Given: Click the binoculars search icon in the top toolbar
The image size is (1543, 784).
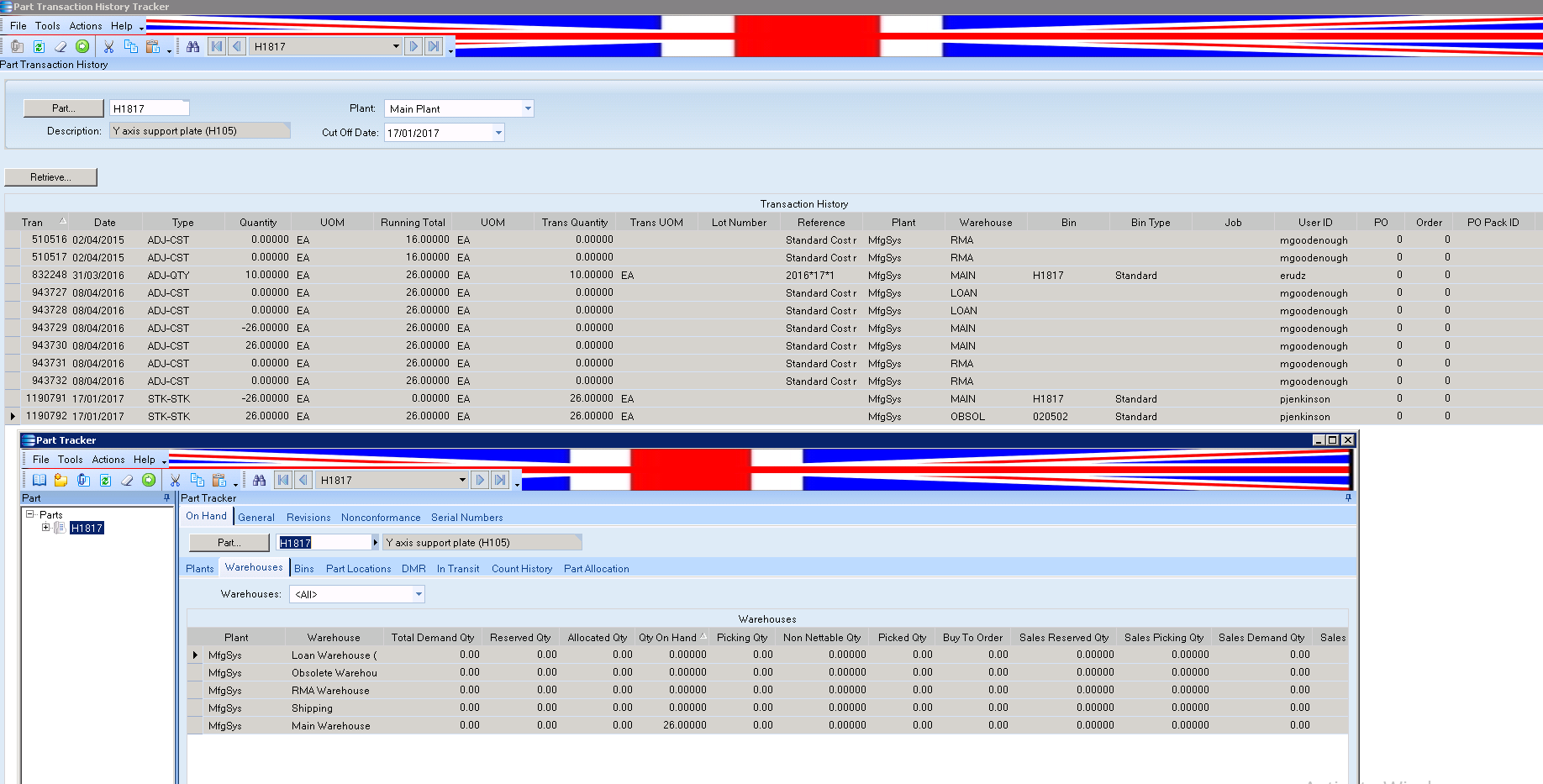Looking at the screenshot, I should (x=193, y=47).
